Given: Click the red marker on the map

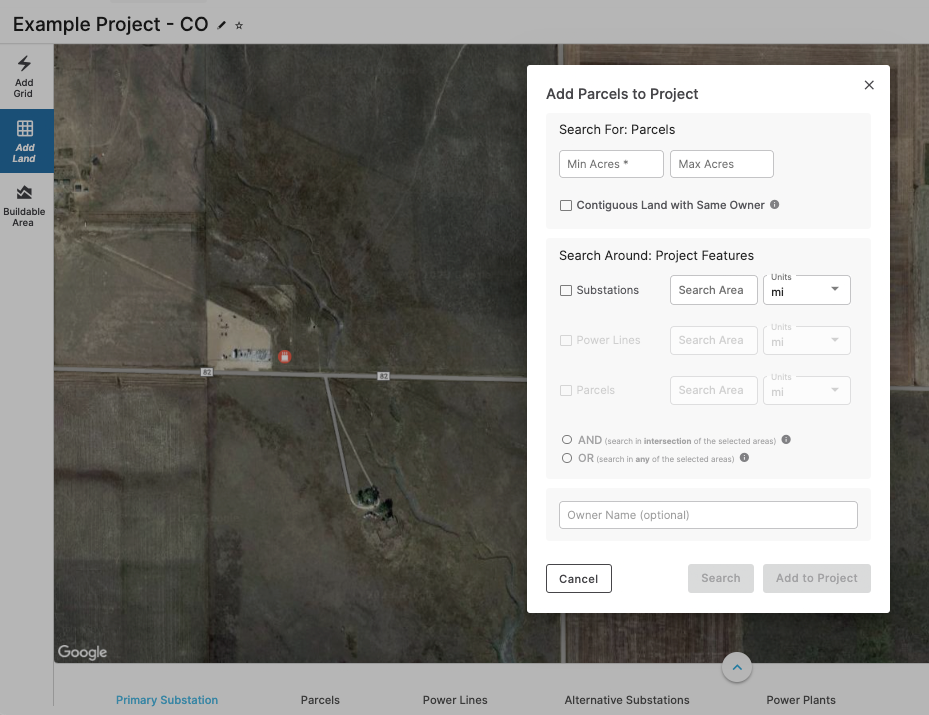Looking at the screenshot, I should (285, 356).
